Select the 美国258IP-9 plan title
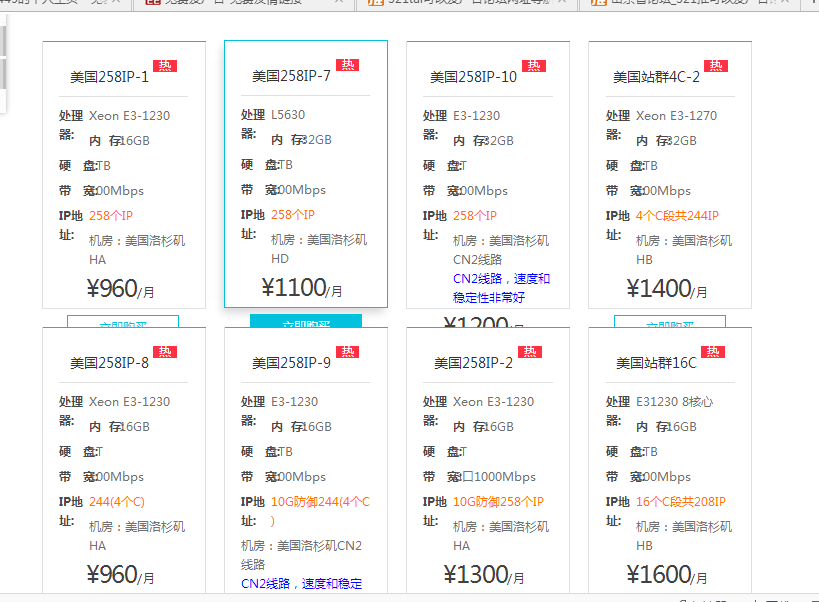Image resolution: width=819 pixels, height=602 pixels. pos(291,363)
